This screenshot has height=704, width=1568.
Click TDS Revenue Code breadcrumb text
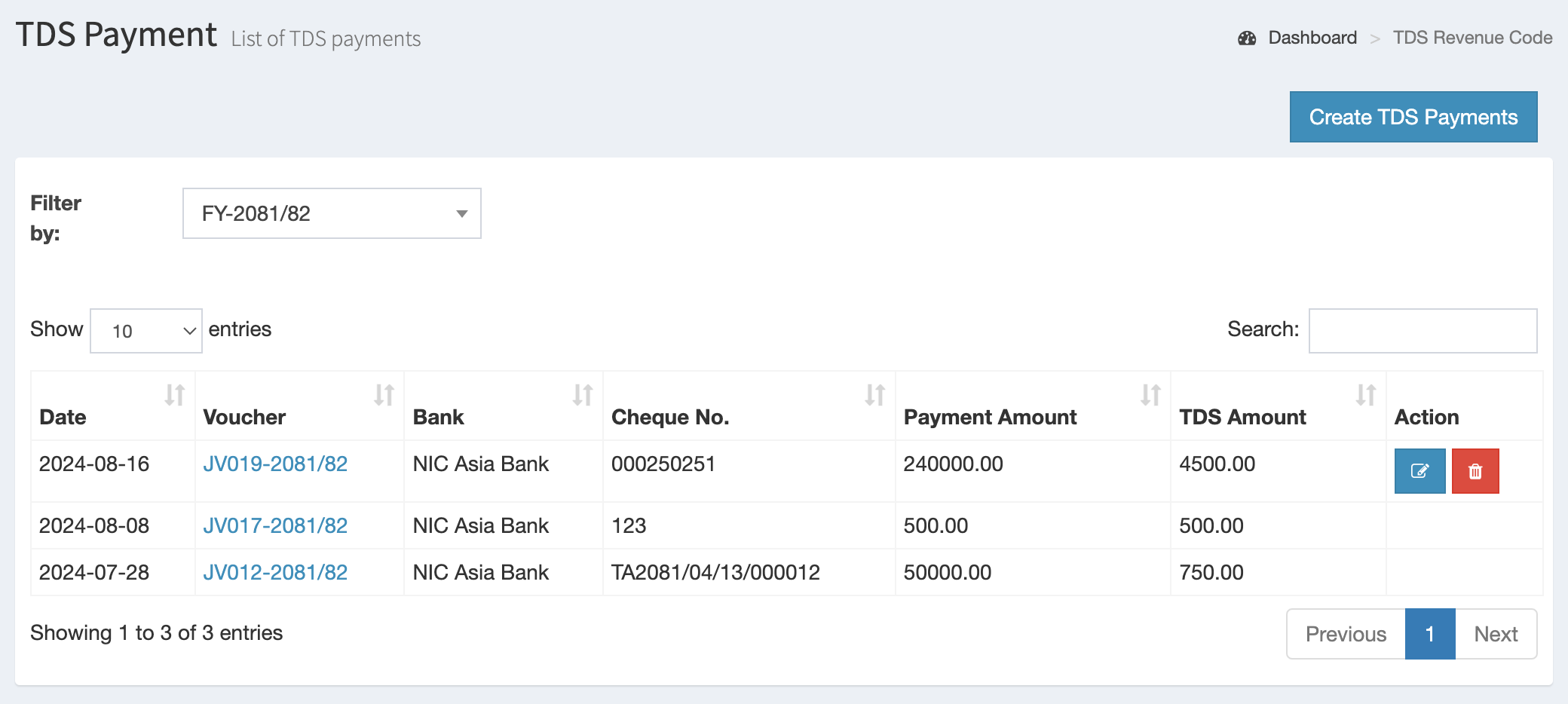click(1472, 38)
